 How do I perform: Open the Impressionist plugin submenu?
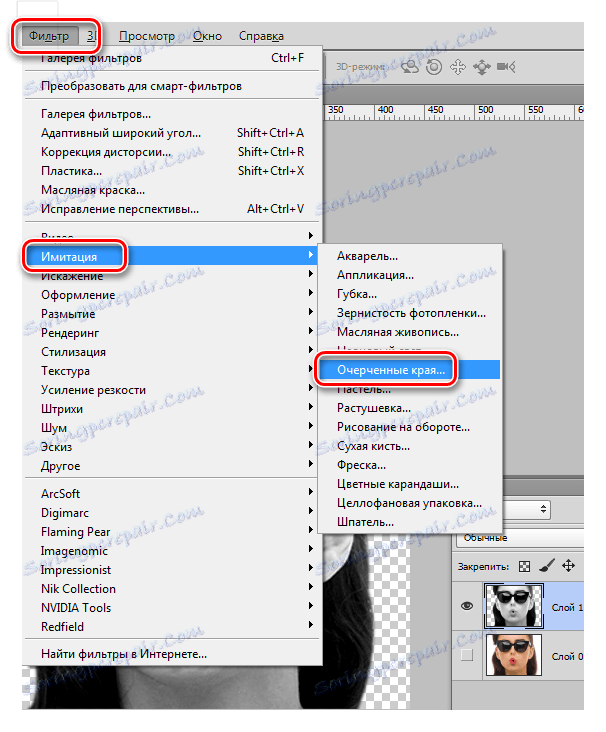[172, 570]
